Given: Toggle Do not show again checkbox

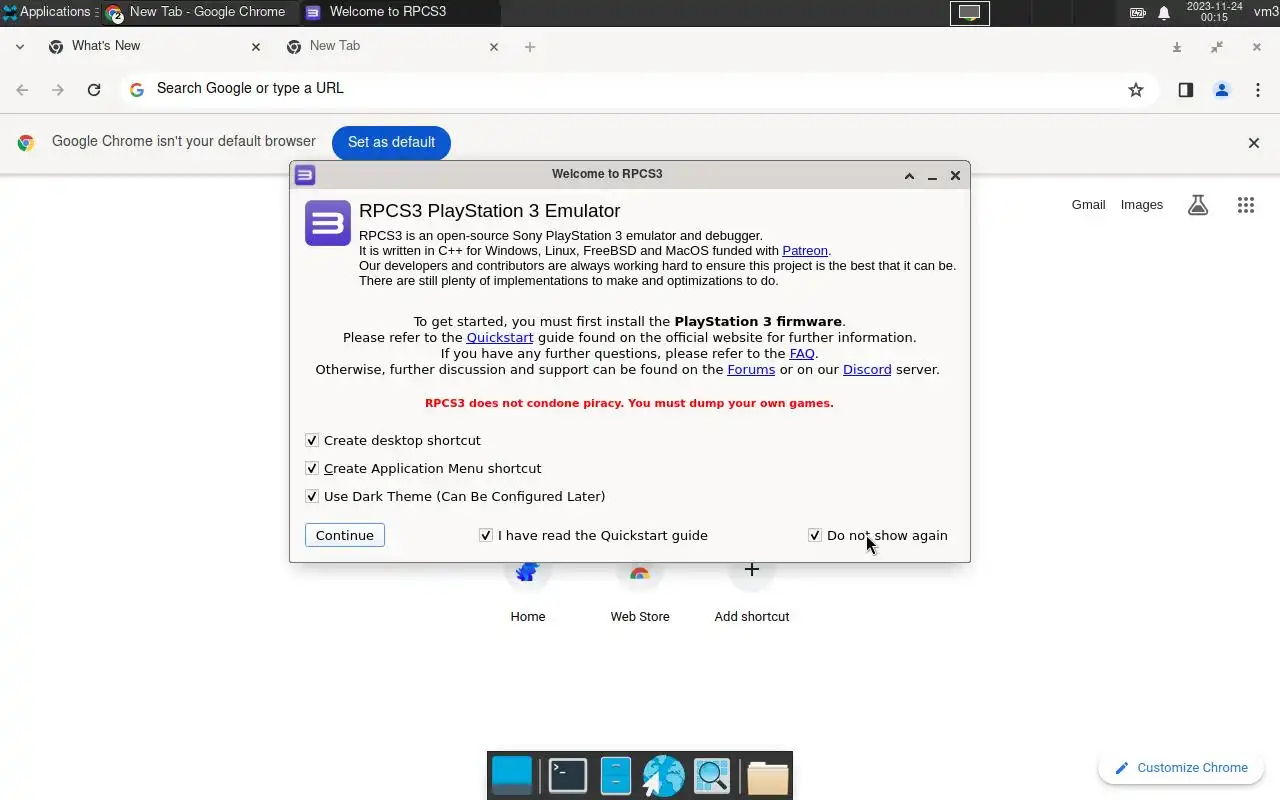Looking at the screenshot, I should [x=815, y=535].
